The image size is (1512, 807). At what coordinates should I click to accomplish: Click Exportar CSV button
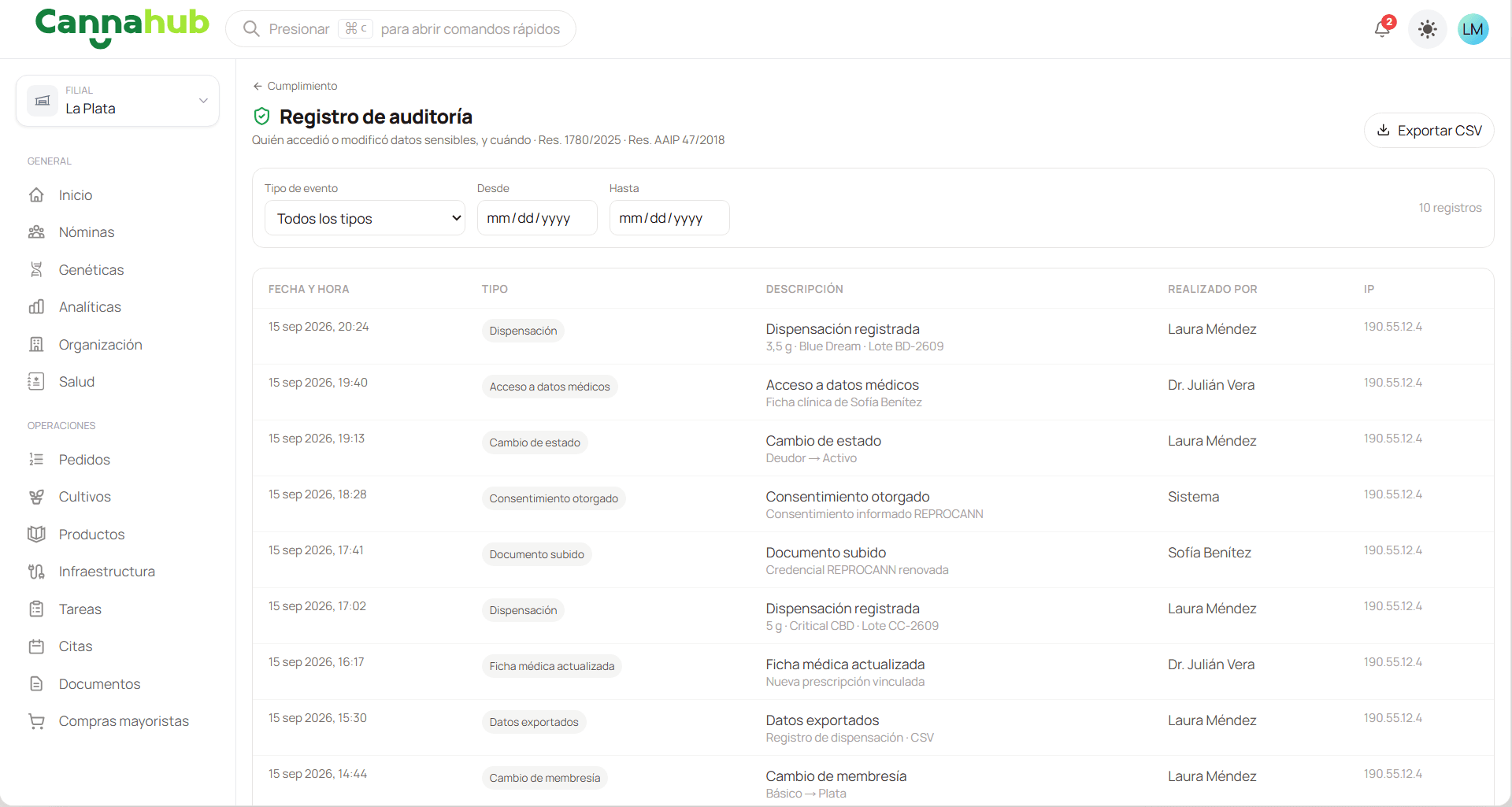(x=1429, y=131)
